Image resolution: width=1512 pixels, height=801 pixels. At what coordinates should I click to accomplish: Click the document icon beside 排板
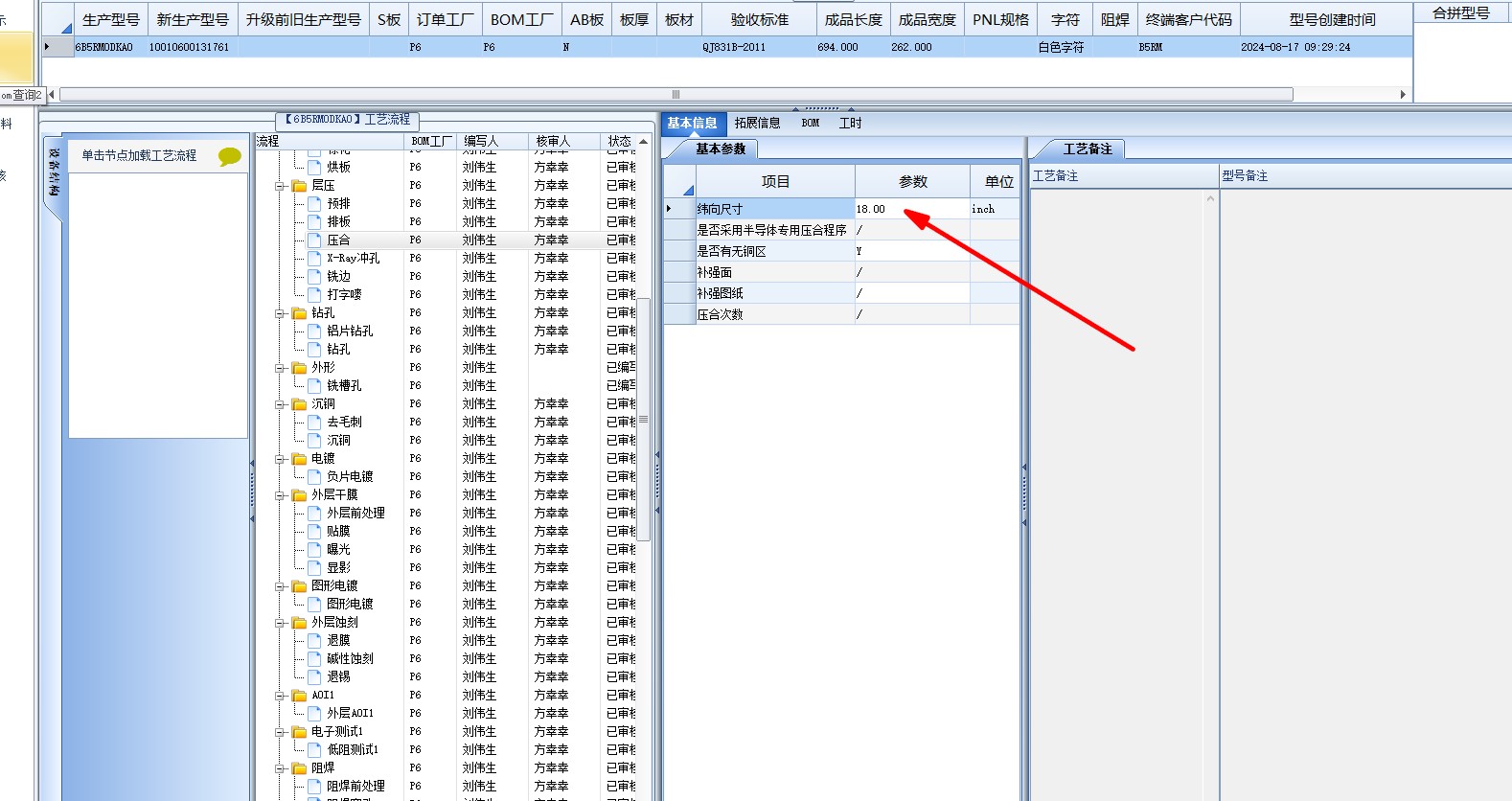(x=314, y=222)
